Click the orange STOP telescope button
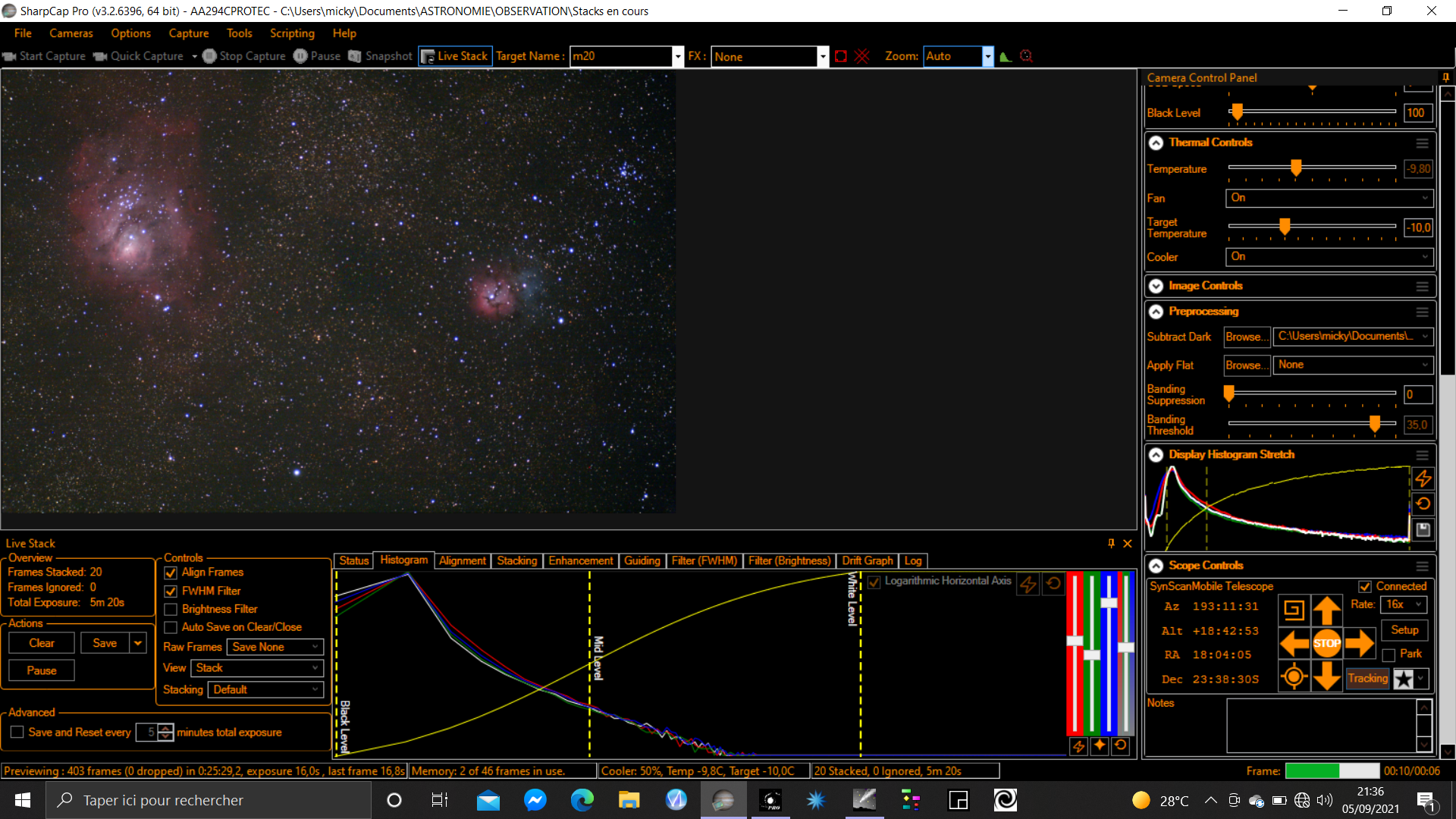 click(1326, 644)
